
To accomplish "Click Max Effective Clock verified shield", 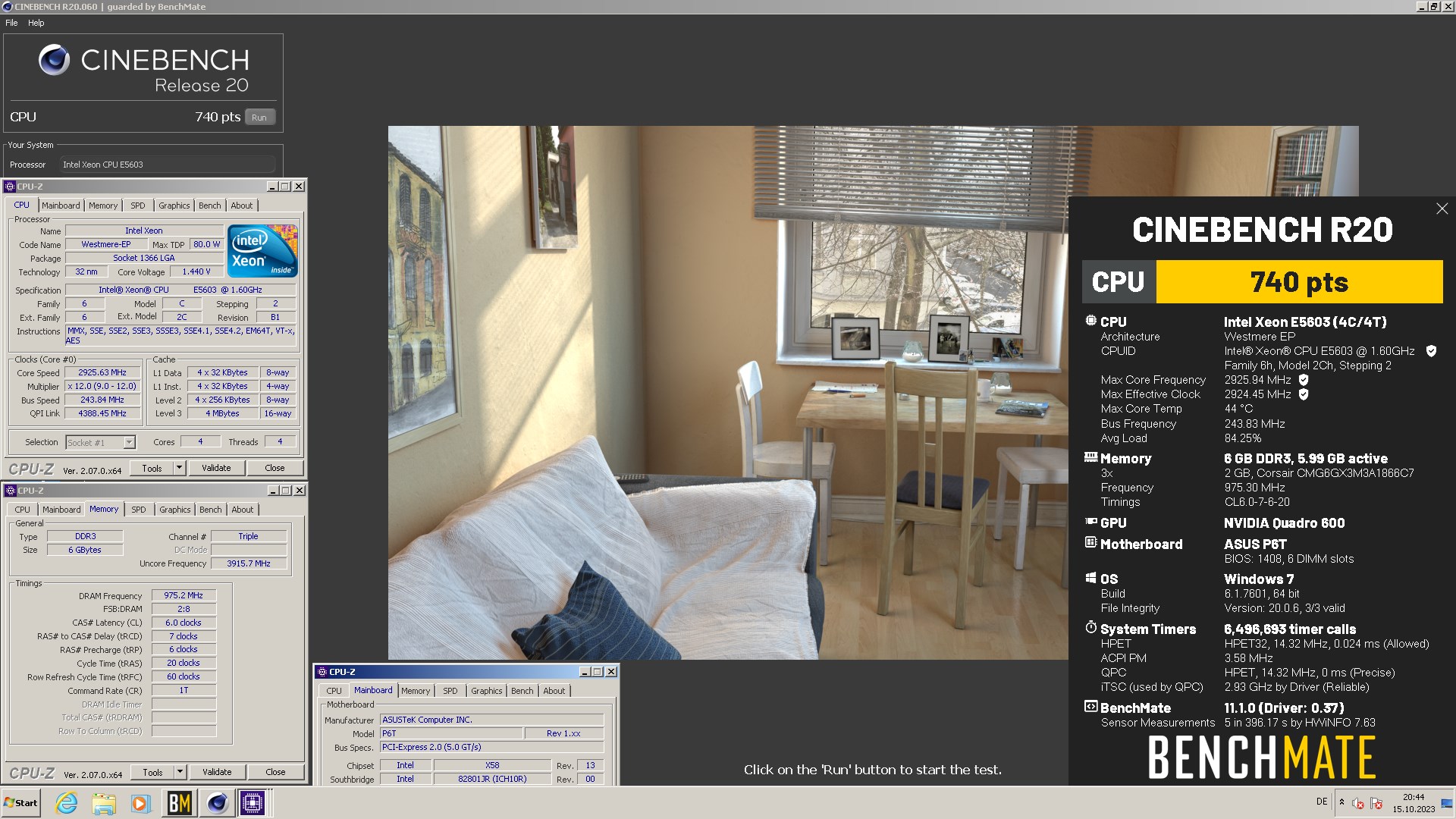I will coord(1304,394).
